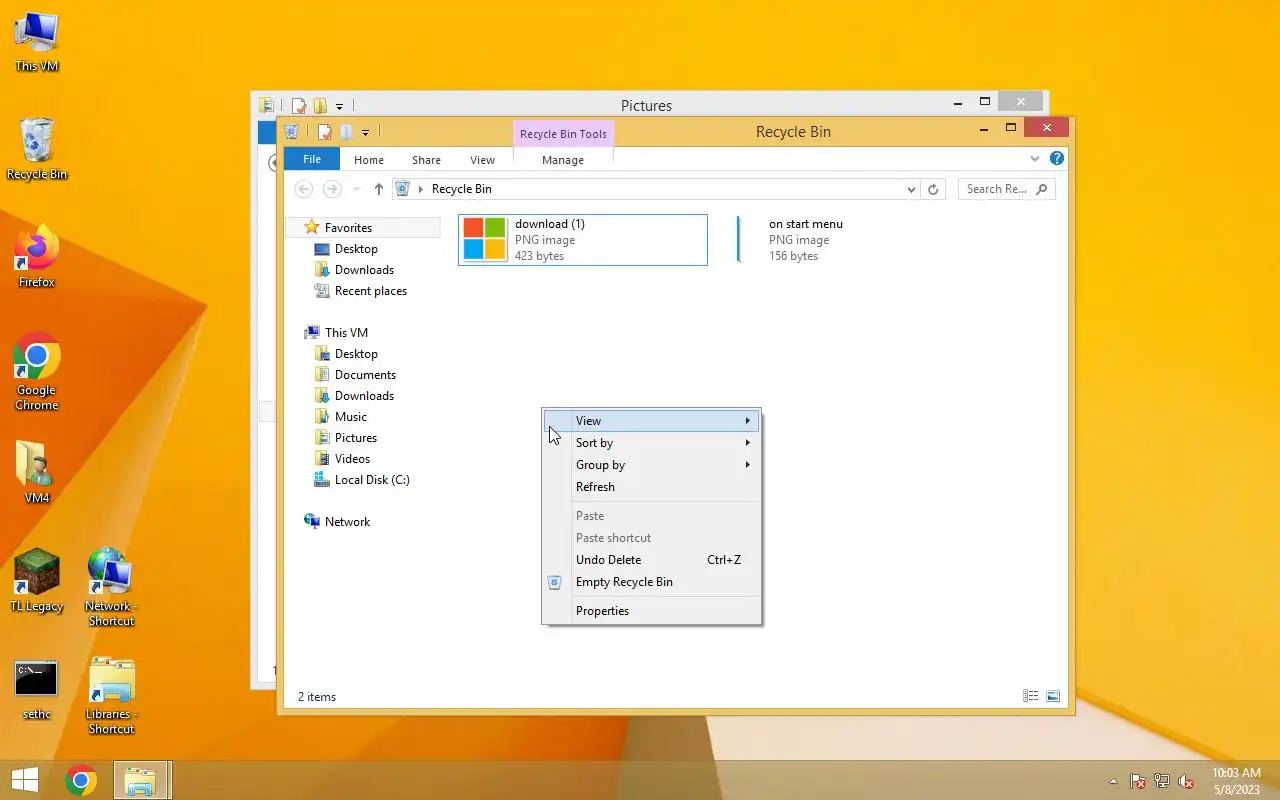Select This VM in the navigation pane

[346, 333]
